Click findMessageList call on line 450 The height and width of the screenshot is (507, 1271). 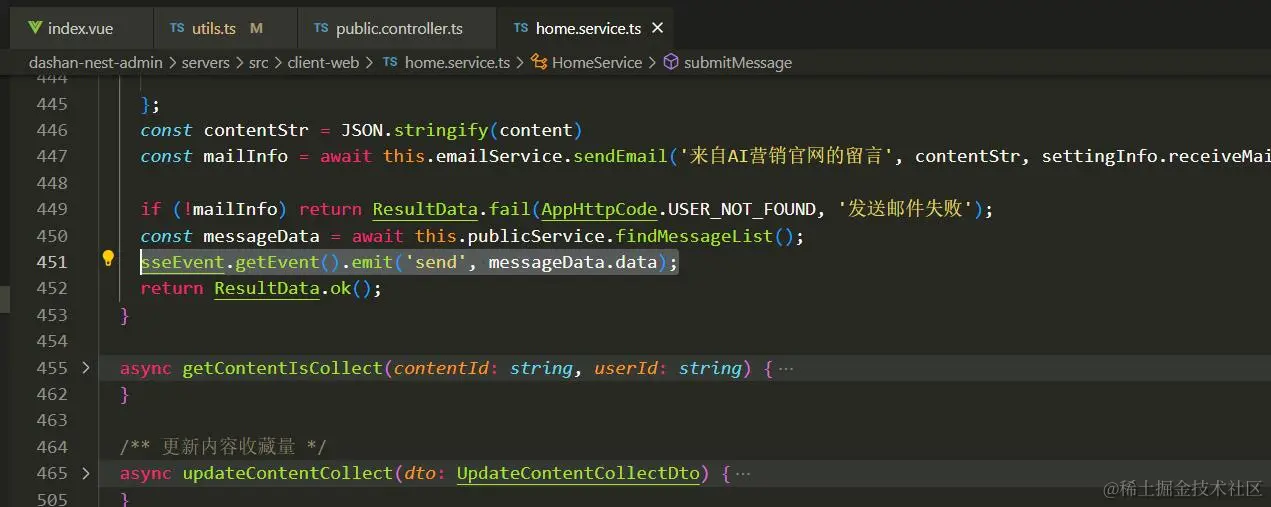(x=695, y=236)
